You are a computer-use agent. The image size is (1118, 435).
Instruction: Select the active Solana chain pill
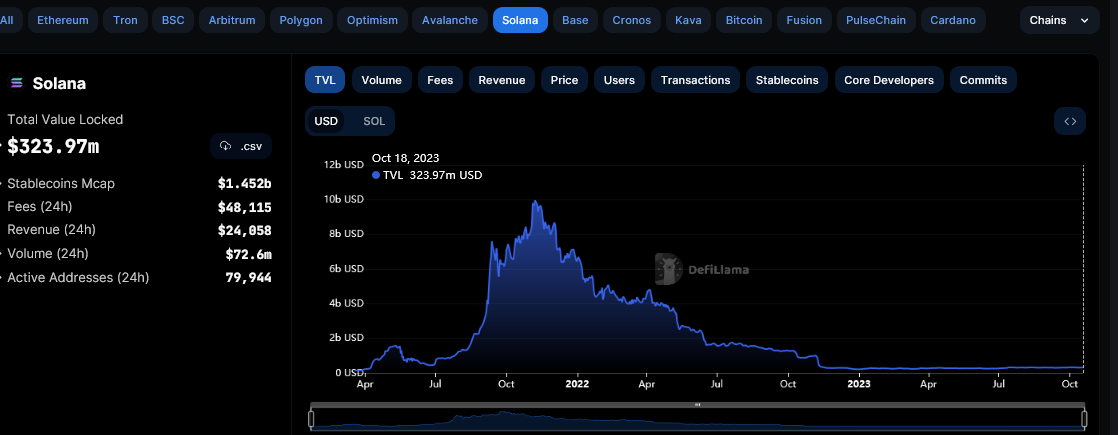(x=520, y=20)
